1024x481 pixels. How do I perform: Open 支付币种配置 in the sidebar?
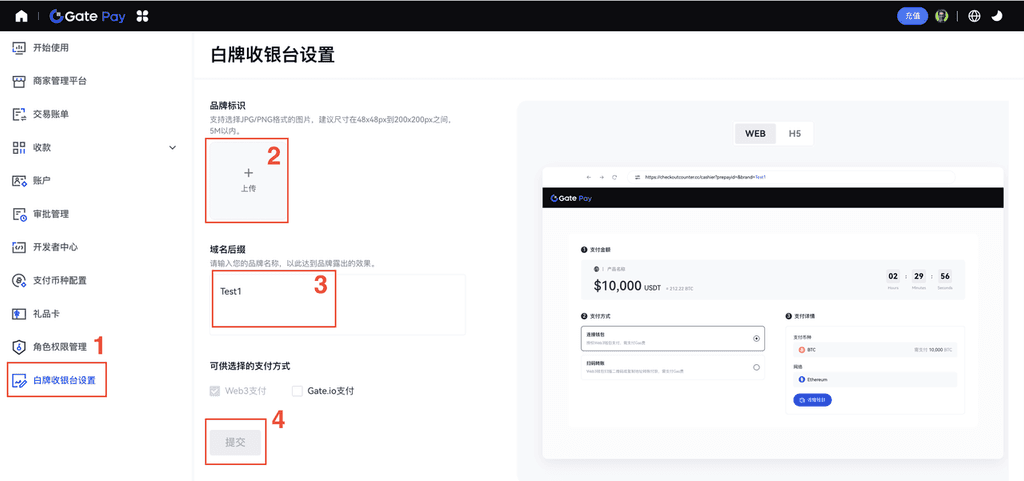[59, 280]
